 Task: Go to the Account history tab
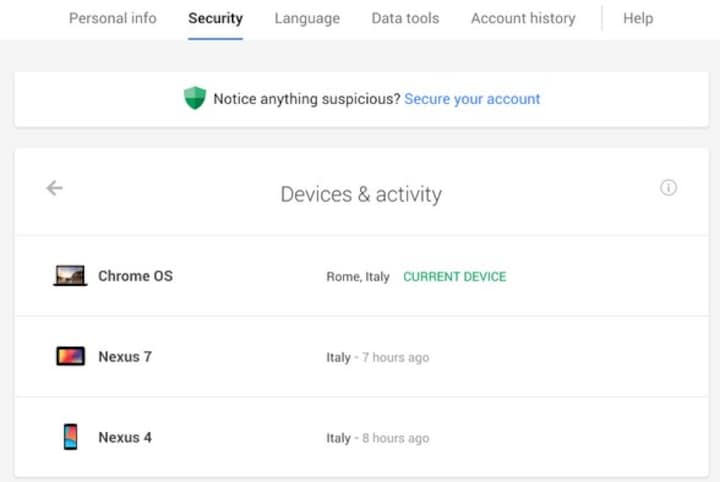[x=523, y=18]
